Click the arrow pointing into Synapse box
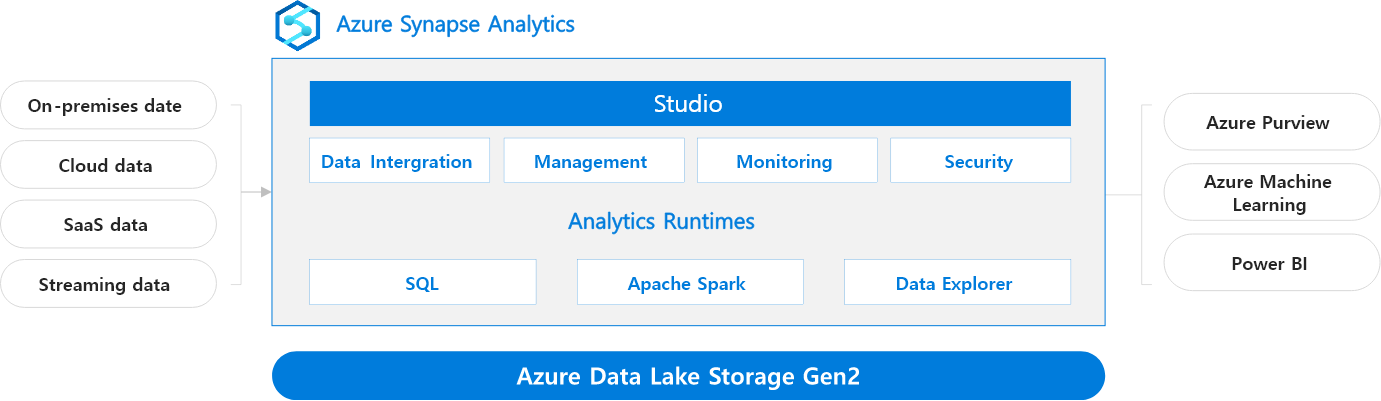Screen dimensions: 1381x401 click(x=264, y=191)
